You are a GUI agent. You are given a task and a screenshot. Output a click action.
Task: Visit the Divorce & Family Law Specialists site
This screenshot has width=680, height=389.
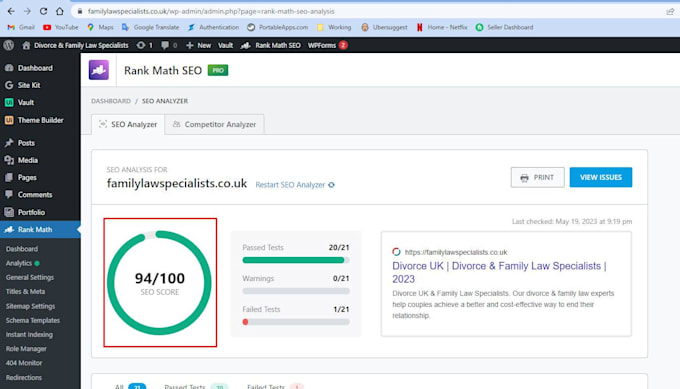[75, 45]
